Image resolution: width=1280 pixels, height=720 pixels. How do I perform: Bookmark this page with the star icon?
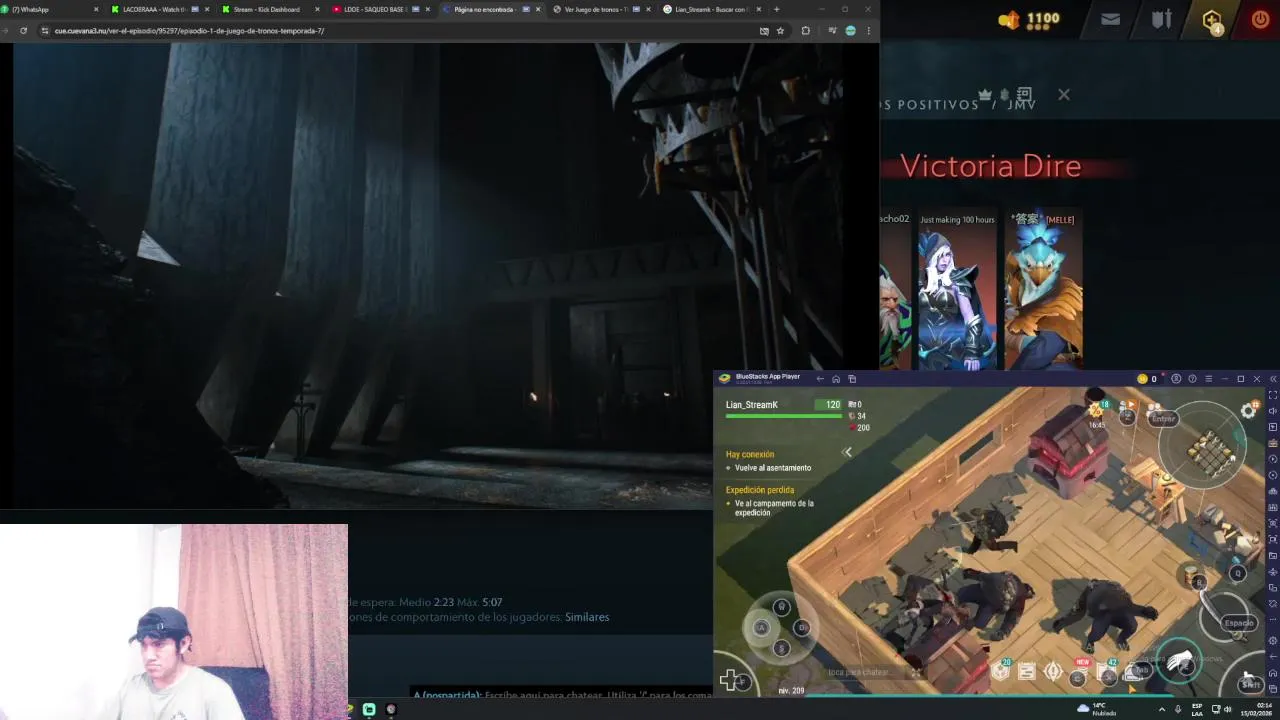(780, 31)
